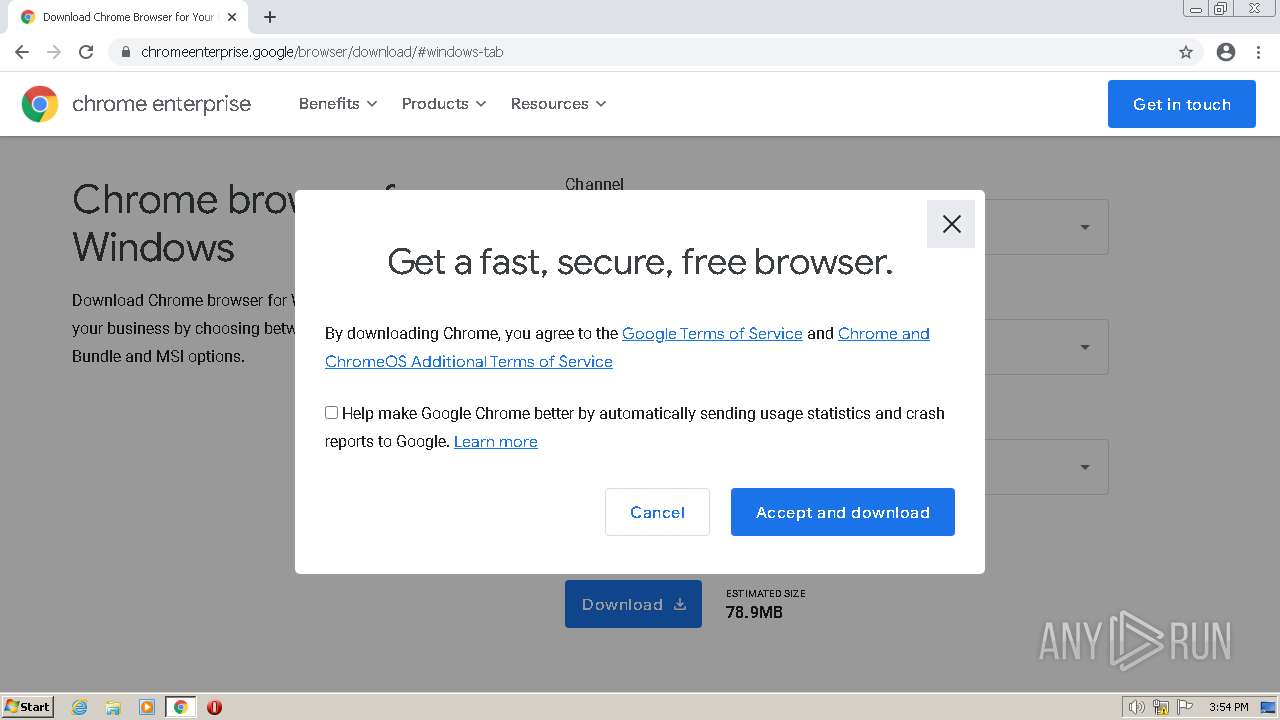Enable sending usage statistics checkbox
Viewport: 1280px width, 720px height.
tap(331, 412)
